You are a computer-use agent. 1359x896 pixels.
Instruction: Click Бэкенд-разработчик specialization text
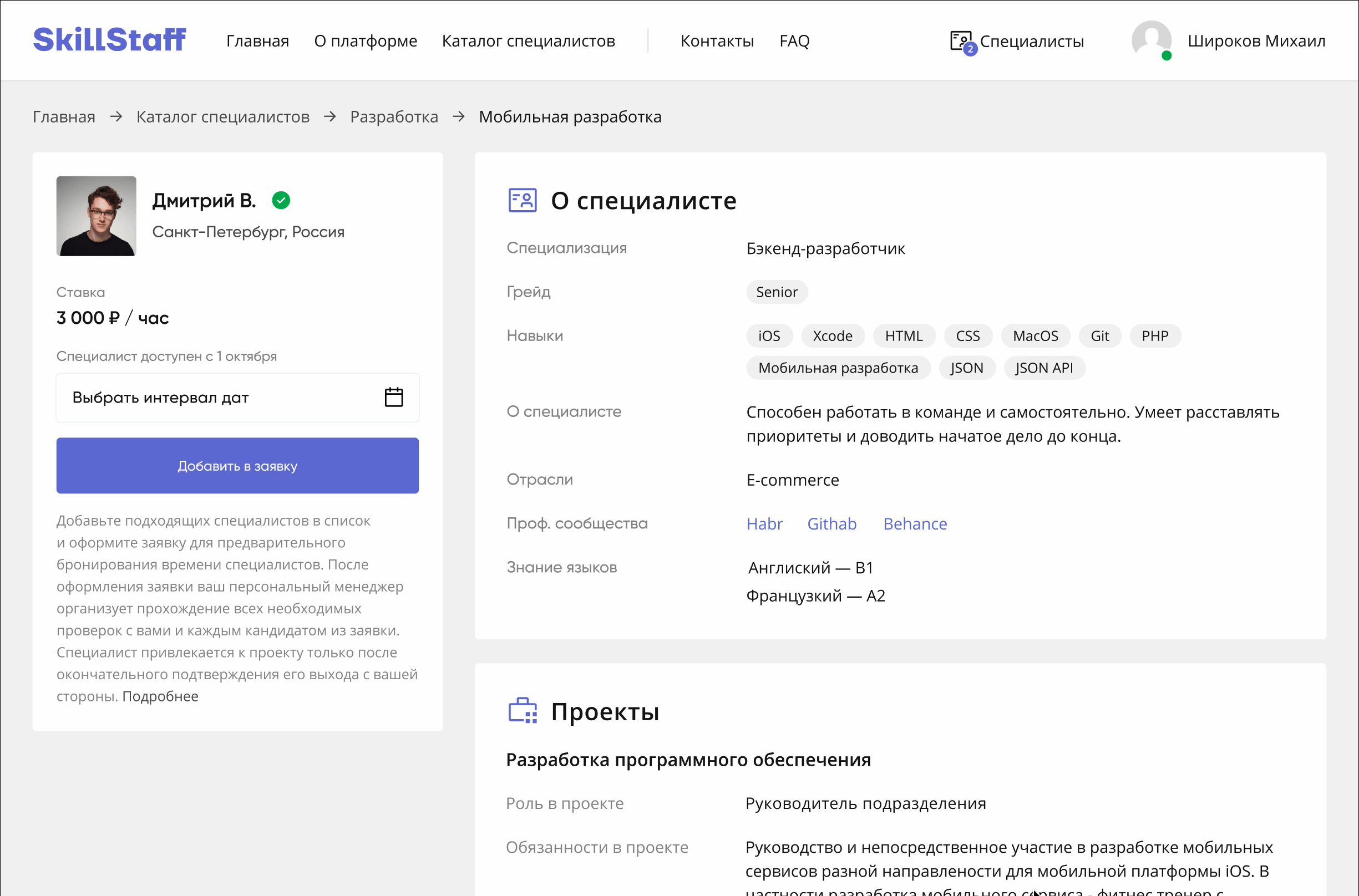click(825, 248)
